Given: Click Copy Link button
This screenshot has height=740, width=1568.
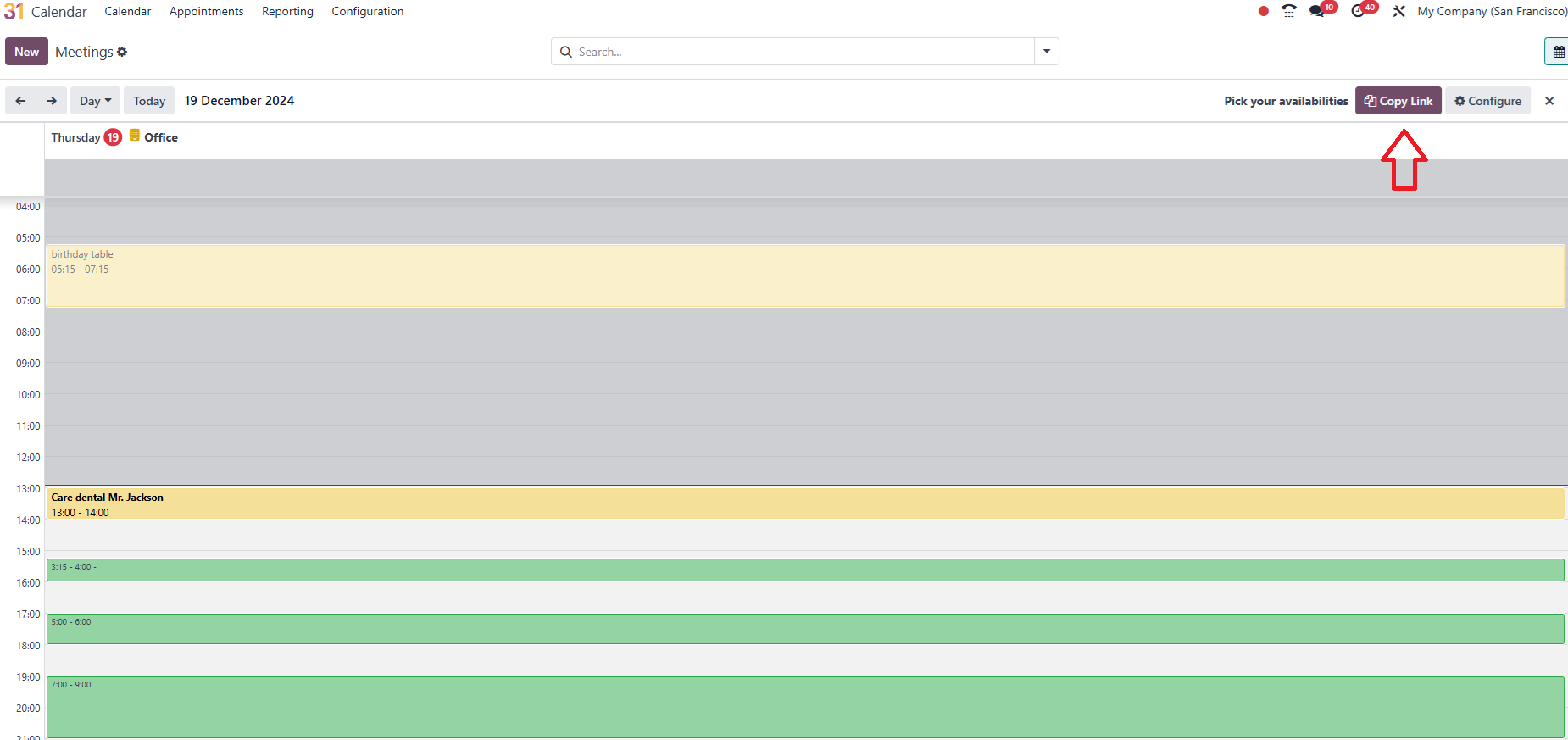Looking at the screenshot, I should coord(1398,101).
